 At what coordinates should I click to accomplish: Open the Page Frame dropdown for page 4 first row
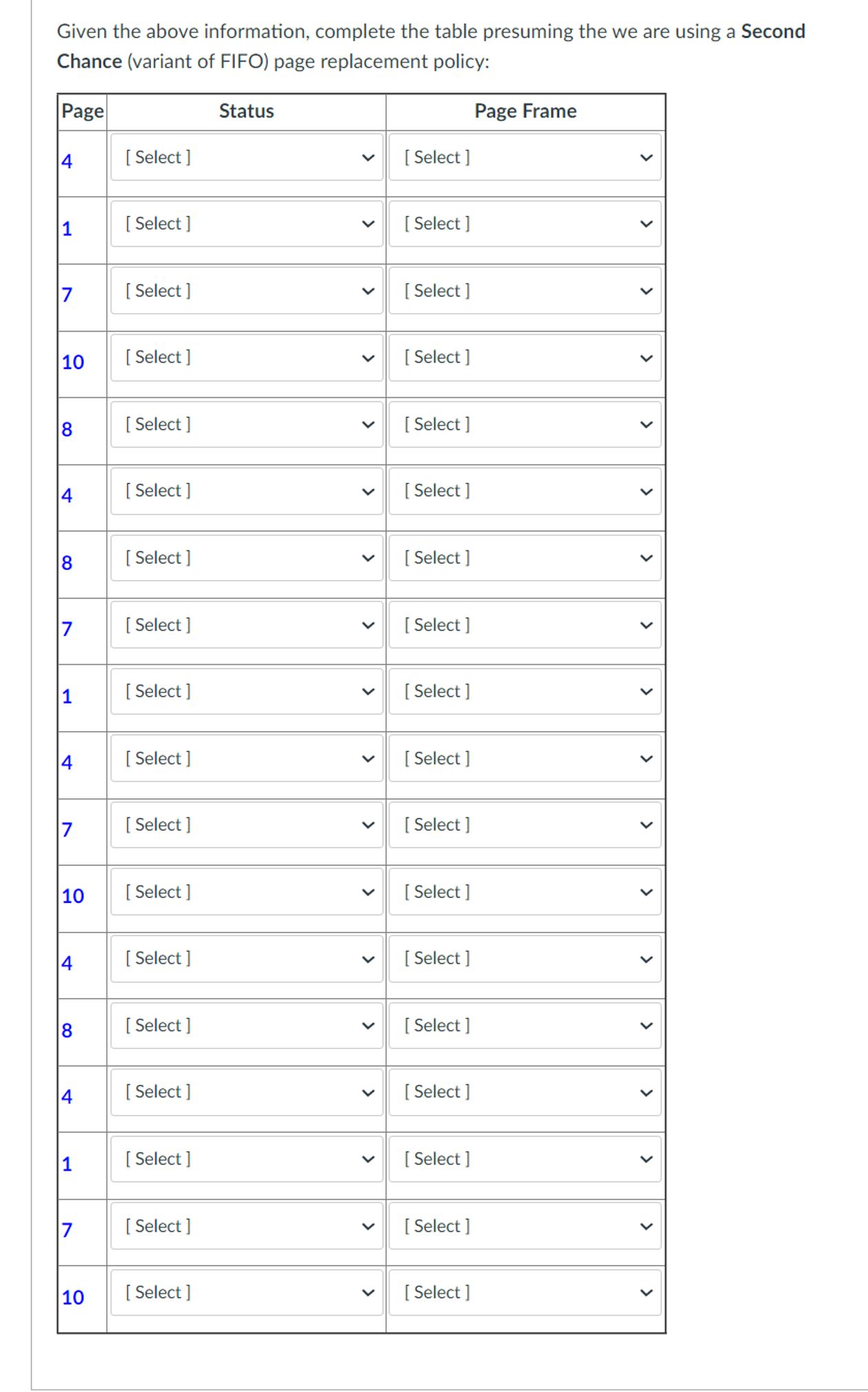(525, 157)
